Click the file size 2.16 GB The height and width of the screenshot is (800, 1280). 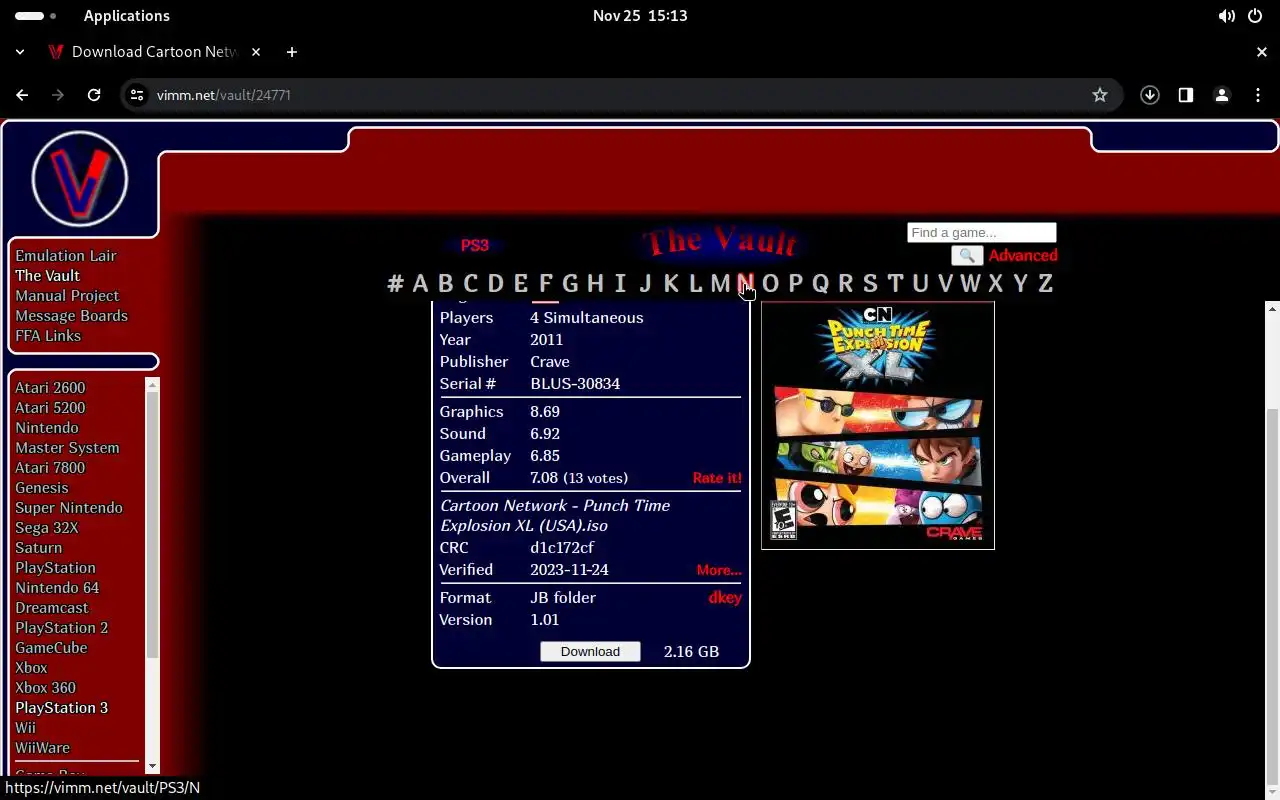(x=691, y=652)
